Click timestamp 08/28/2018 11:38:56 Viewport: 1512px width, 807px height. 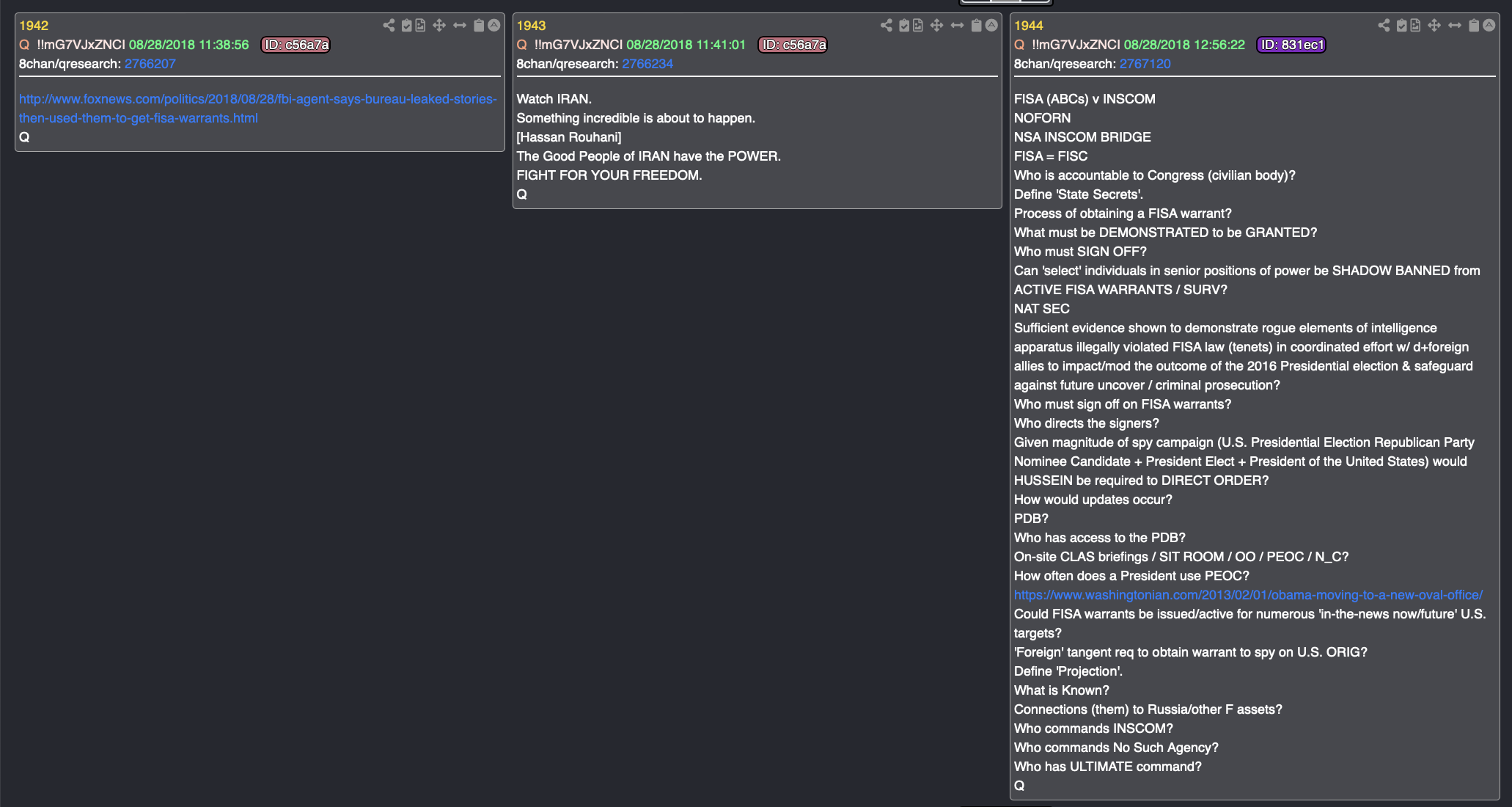tap(189, 45)
